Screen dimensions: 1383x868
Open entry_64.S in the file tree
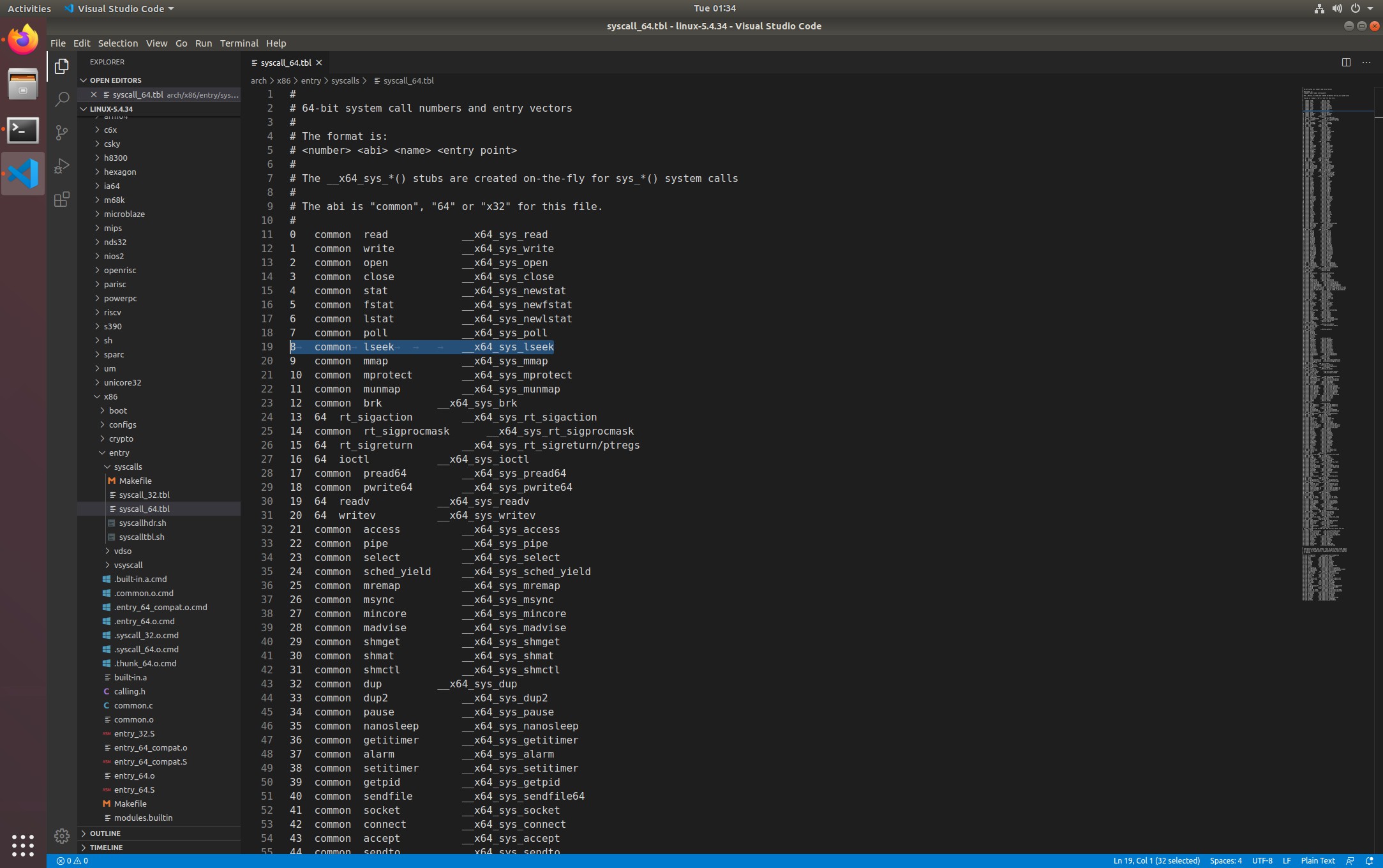(x=159, y=789)
